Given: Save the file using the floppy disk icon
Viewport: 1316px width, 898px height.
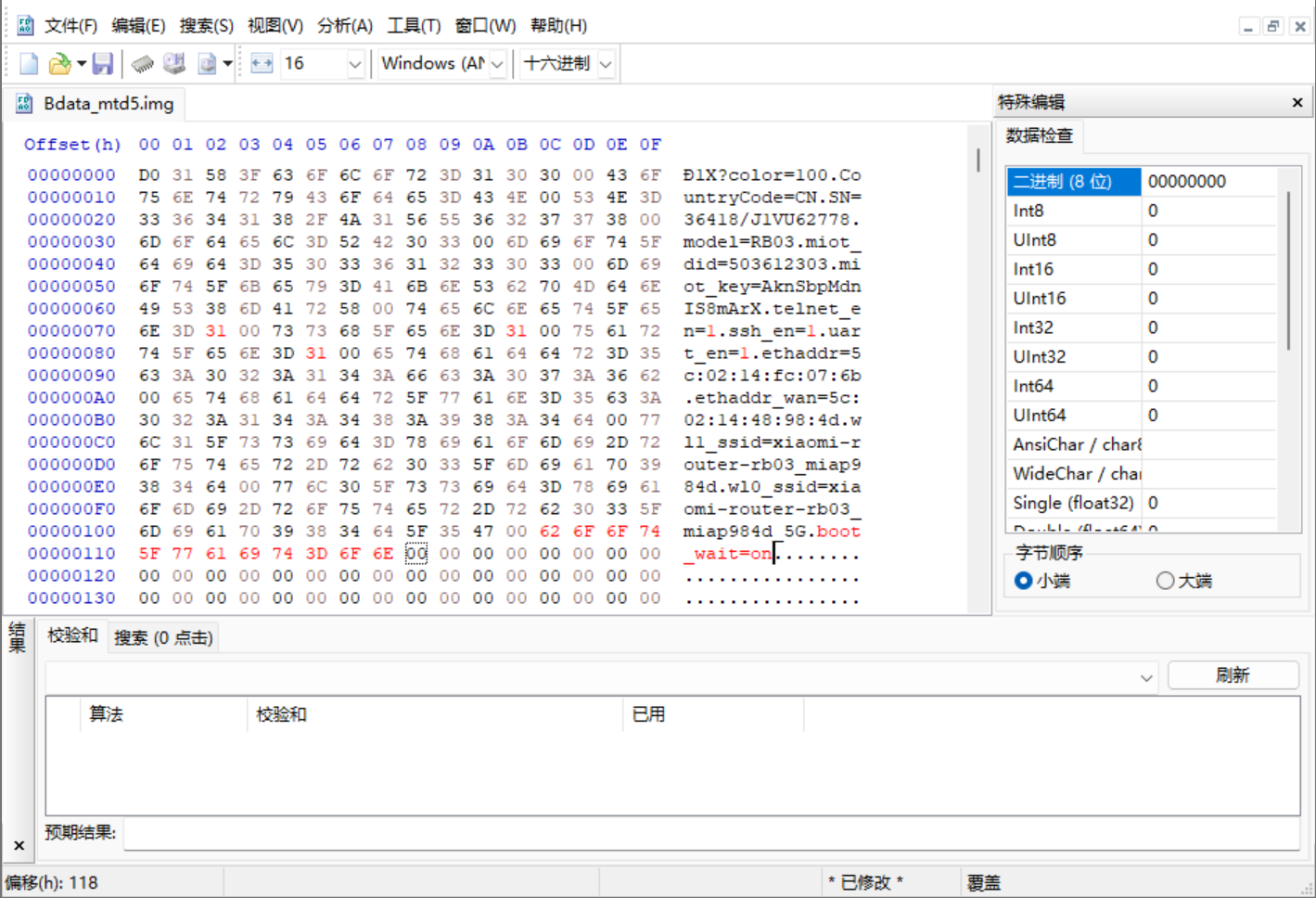Looking at the screenshot, I should click(x=103, y=64).
